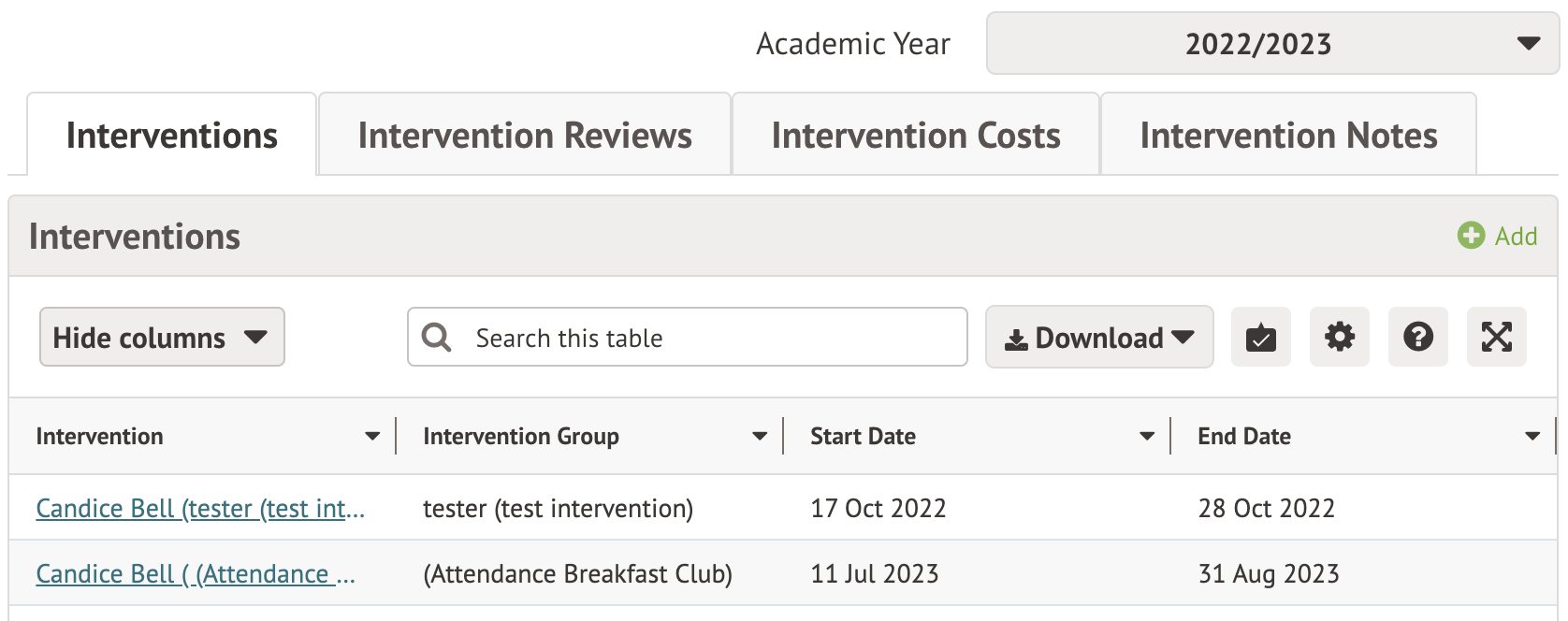Open Candice Bell tester intervention link

click(x=200, y=509)
